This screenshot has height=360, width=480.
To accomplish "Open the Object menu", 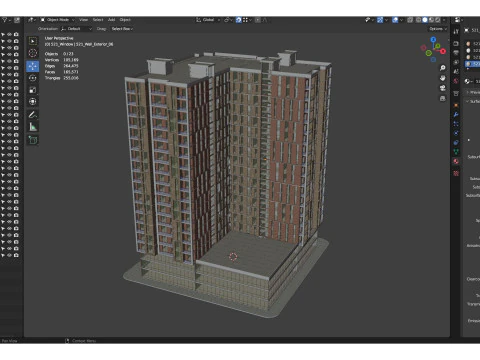I will pos(125,20).
